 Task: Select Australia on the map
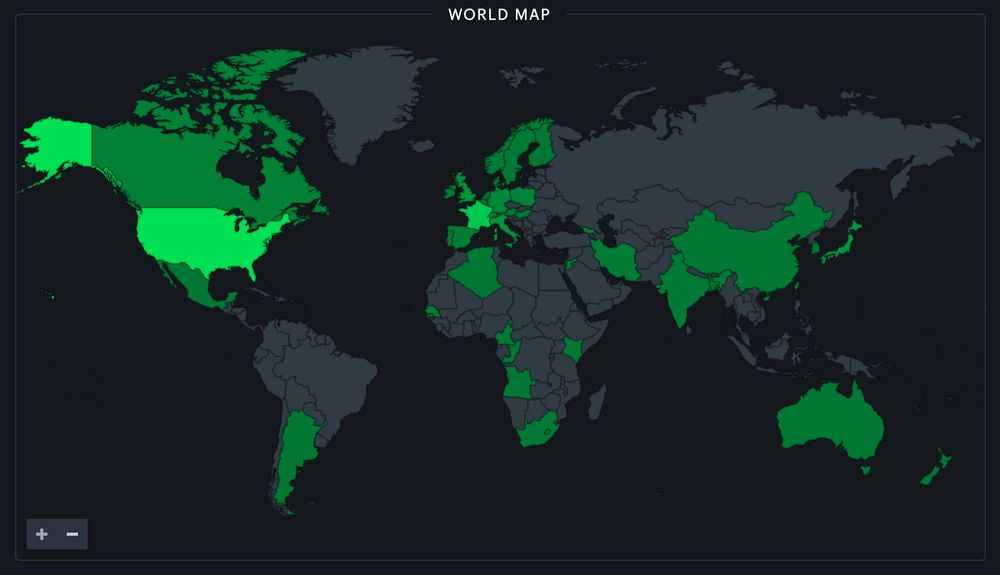[x=829, y=421]
